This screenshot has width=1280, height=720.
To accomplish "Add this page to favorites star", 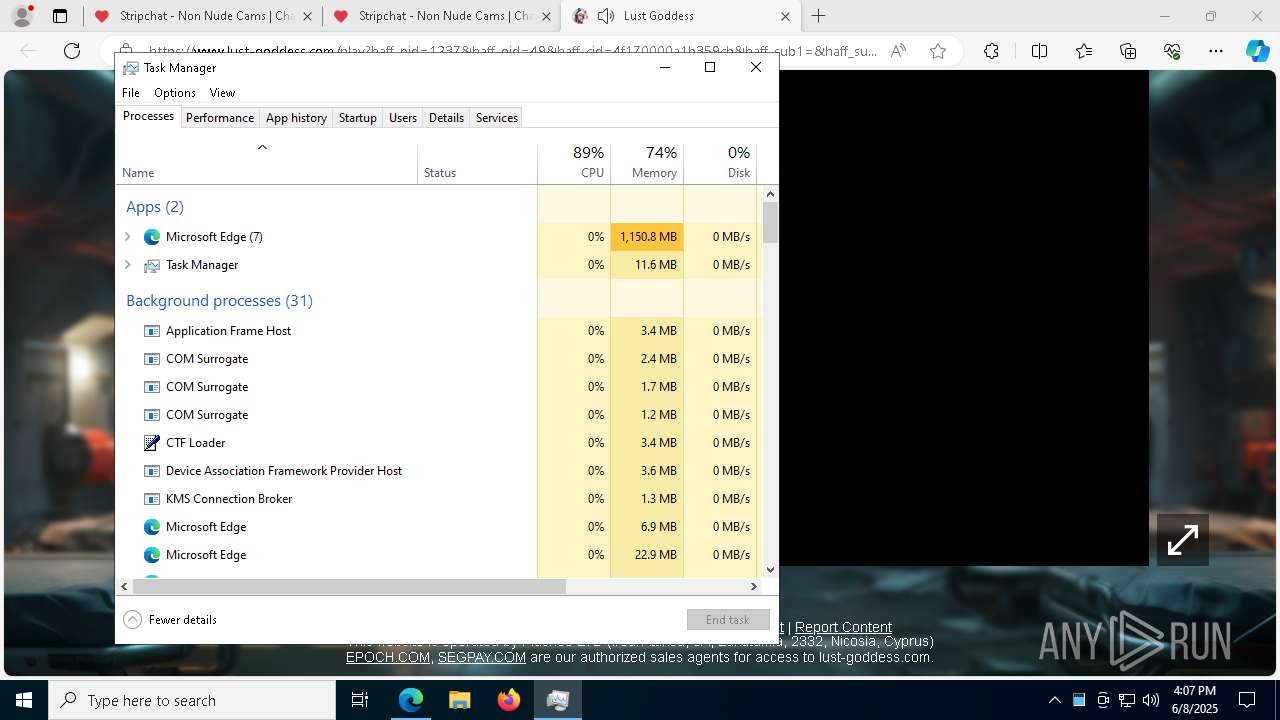I will pos(938,51).
